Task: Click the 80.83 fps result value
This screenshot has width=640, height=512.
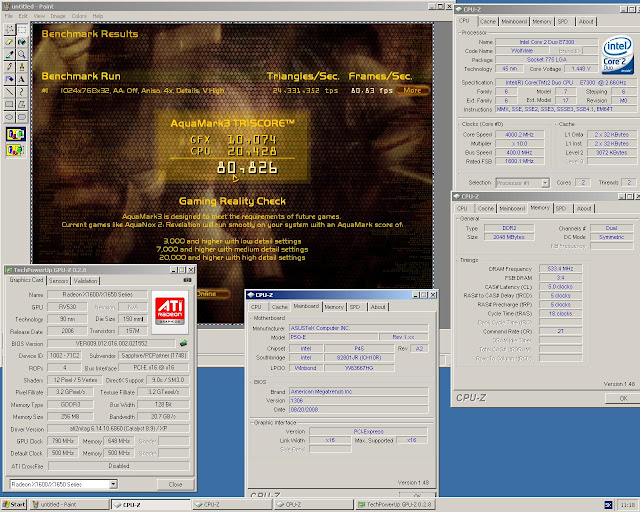Action: point(371,91)
